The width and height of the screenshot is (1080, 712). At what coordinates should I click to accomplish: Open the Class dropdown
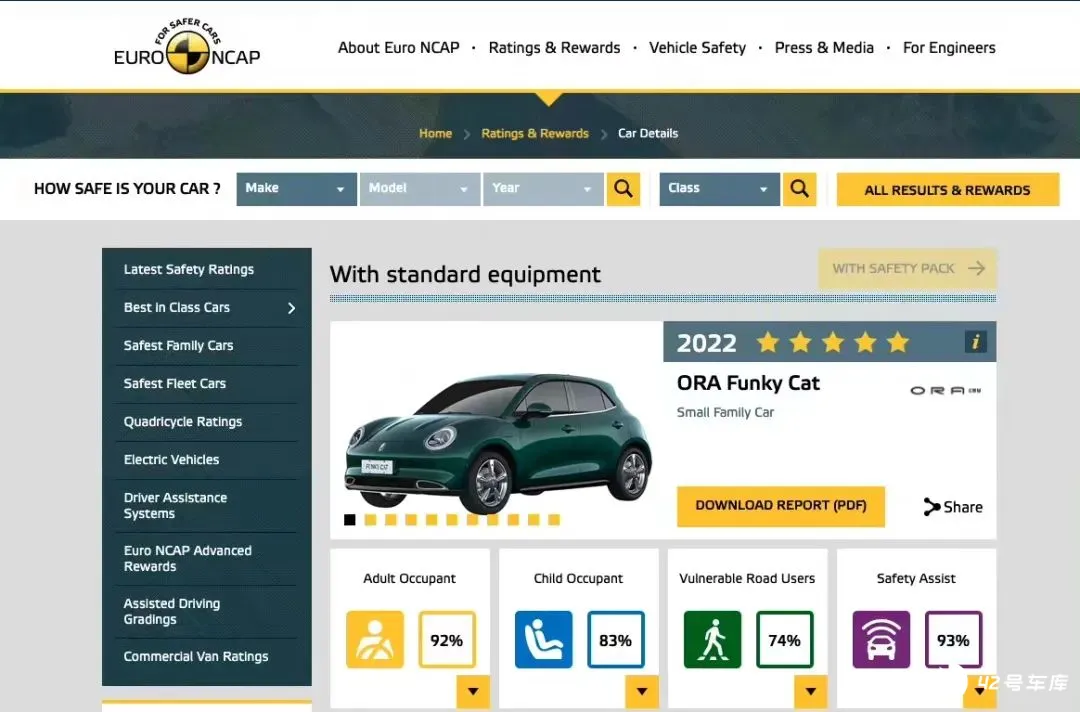click(719, 189)
